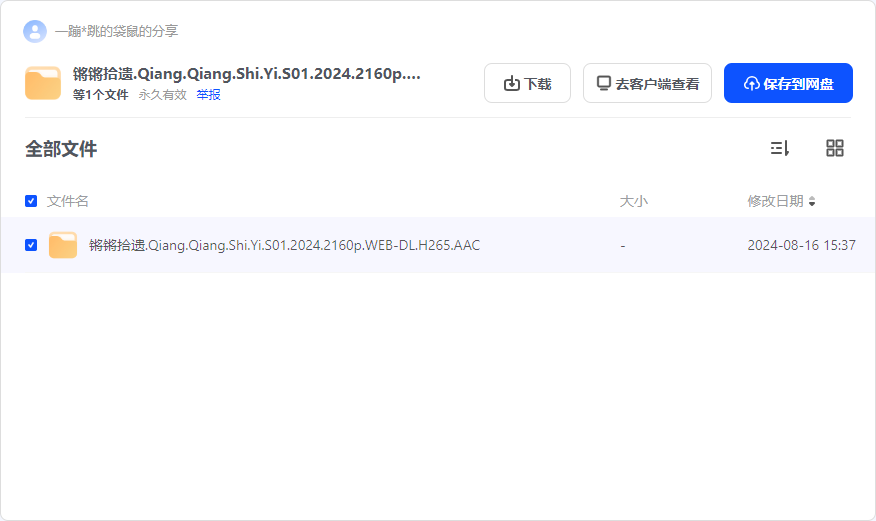Uncheck the 锵锵拾遗 folder row checkbox

pos(31,245)
